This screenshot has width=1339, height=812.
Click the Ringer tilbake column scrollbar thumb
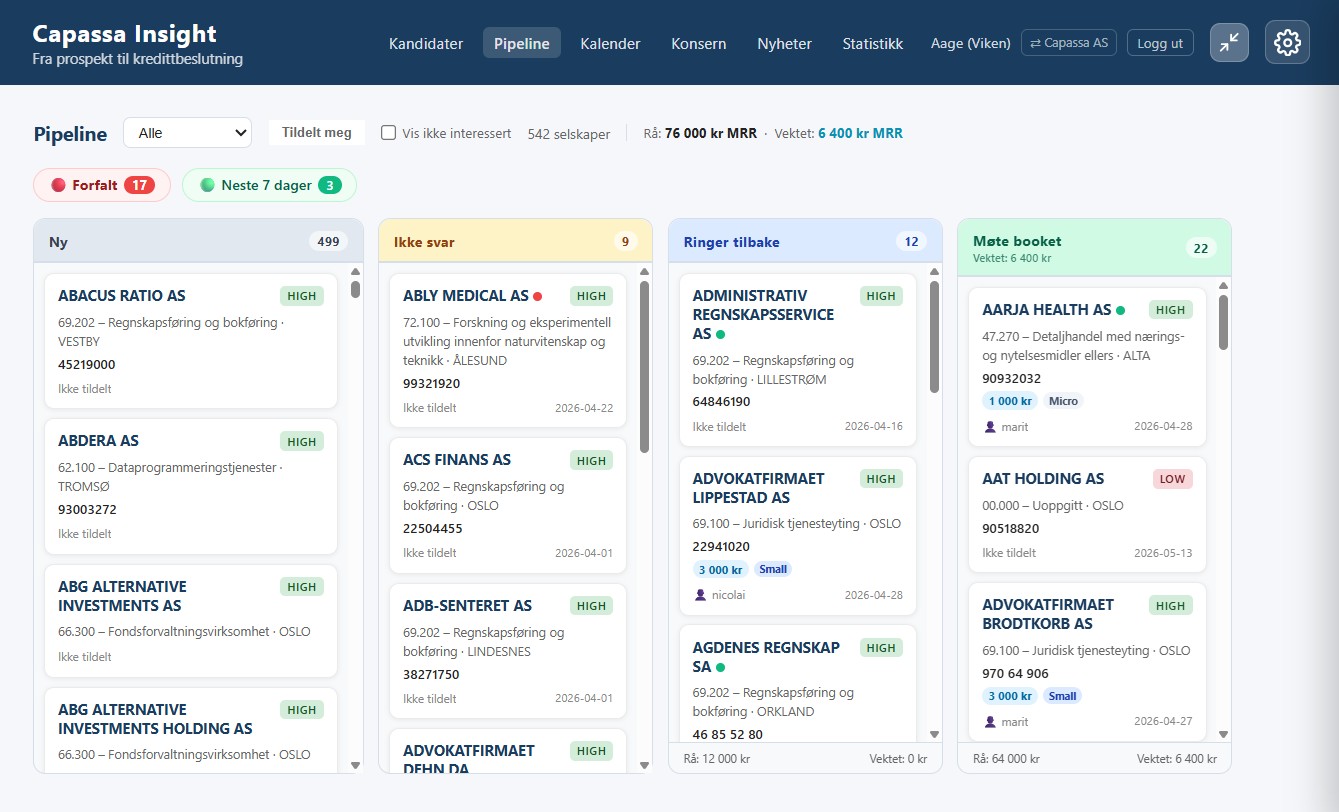tap(934, 336)
